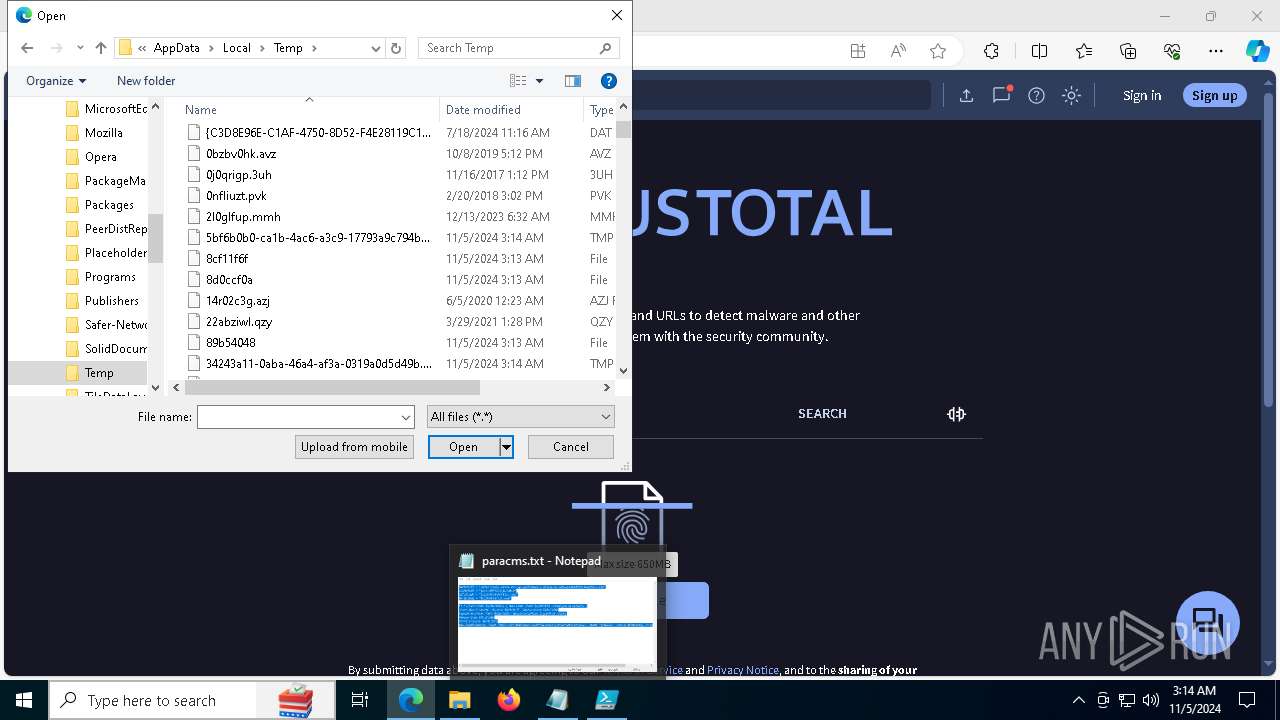1280x720 pixels.
Task: Change view layout icon in dialog
Action: (x=518, y=81)
